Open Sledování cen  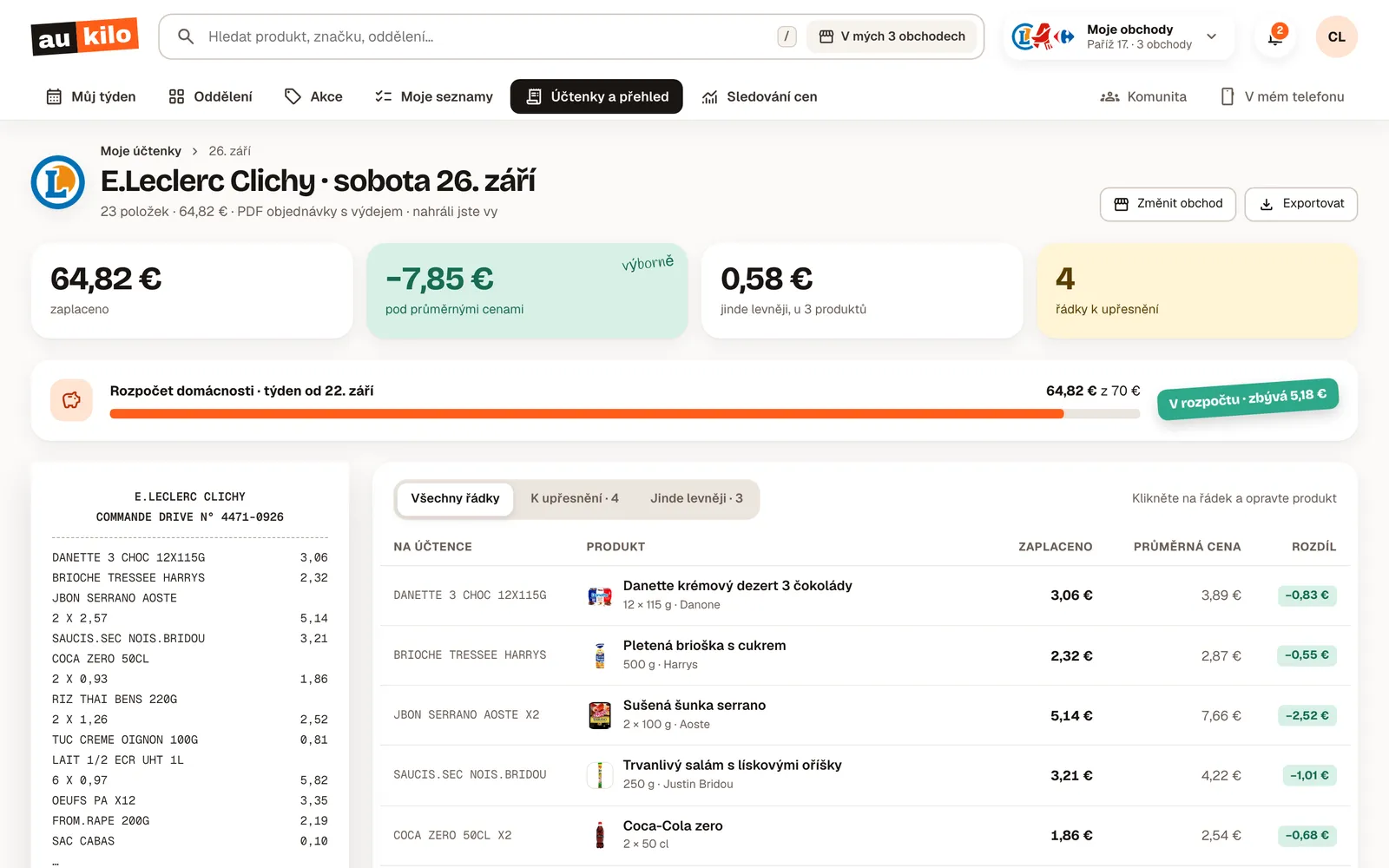(x=760, y=96)
